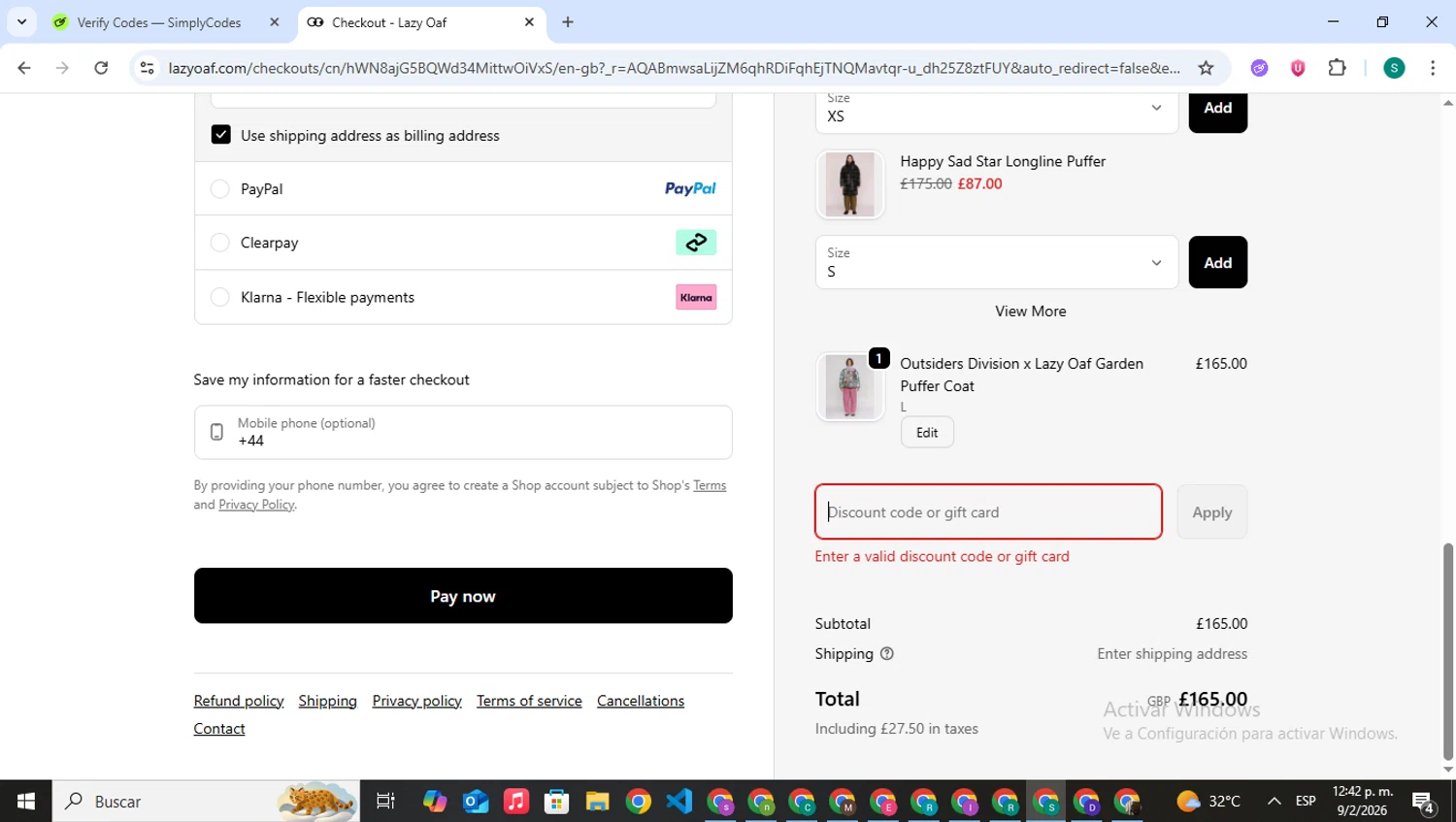The height and width of the screenshot is (822, 1456).
Task: Click the Buscar taskbar search box
Action: [206, 802]
